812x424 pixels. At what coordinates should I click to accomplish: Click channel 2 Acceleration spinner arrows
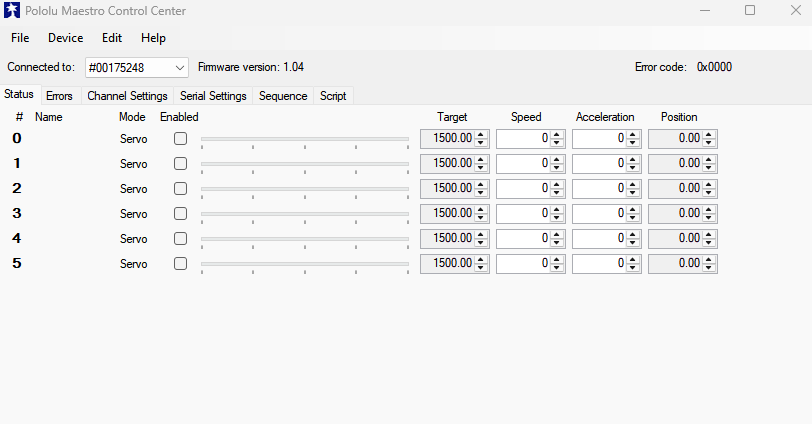[x=633, y=188]
